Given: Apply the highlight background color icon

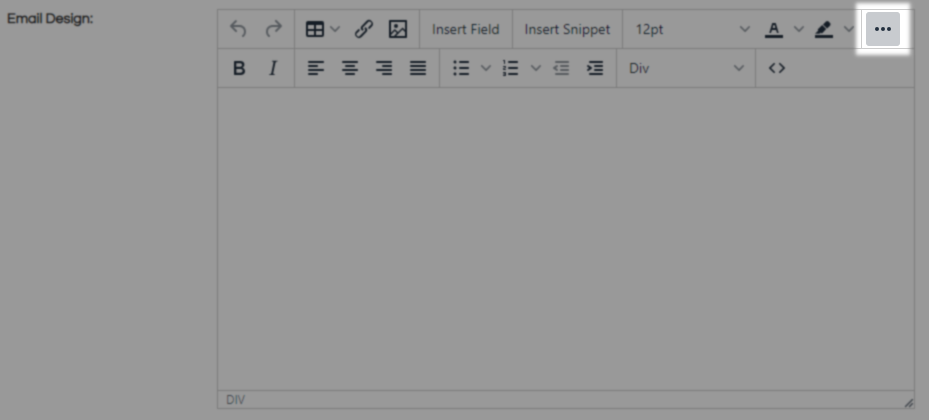Looking at the screenshot, I should (824, 29).
